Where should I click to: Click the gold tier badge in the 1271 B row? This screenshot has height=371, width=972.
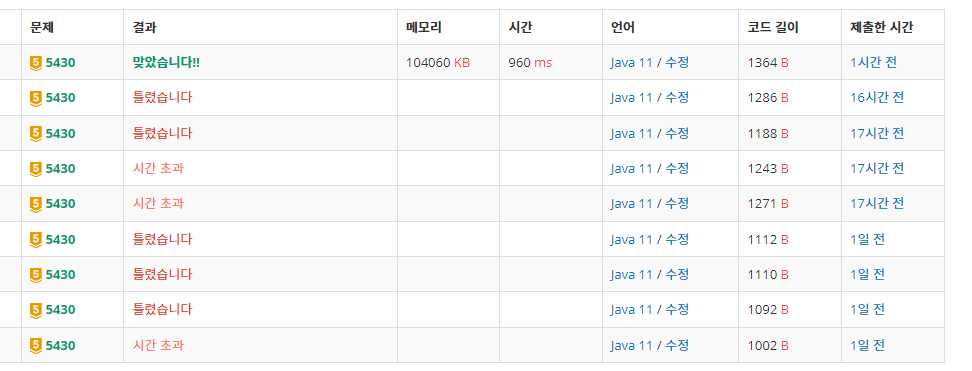tap(36, 204)
